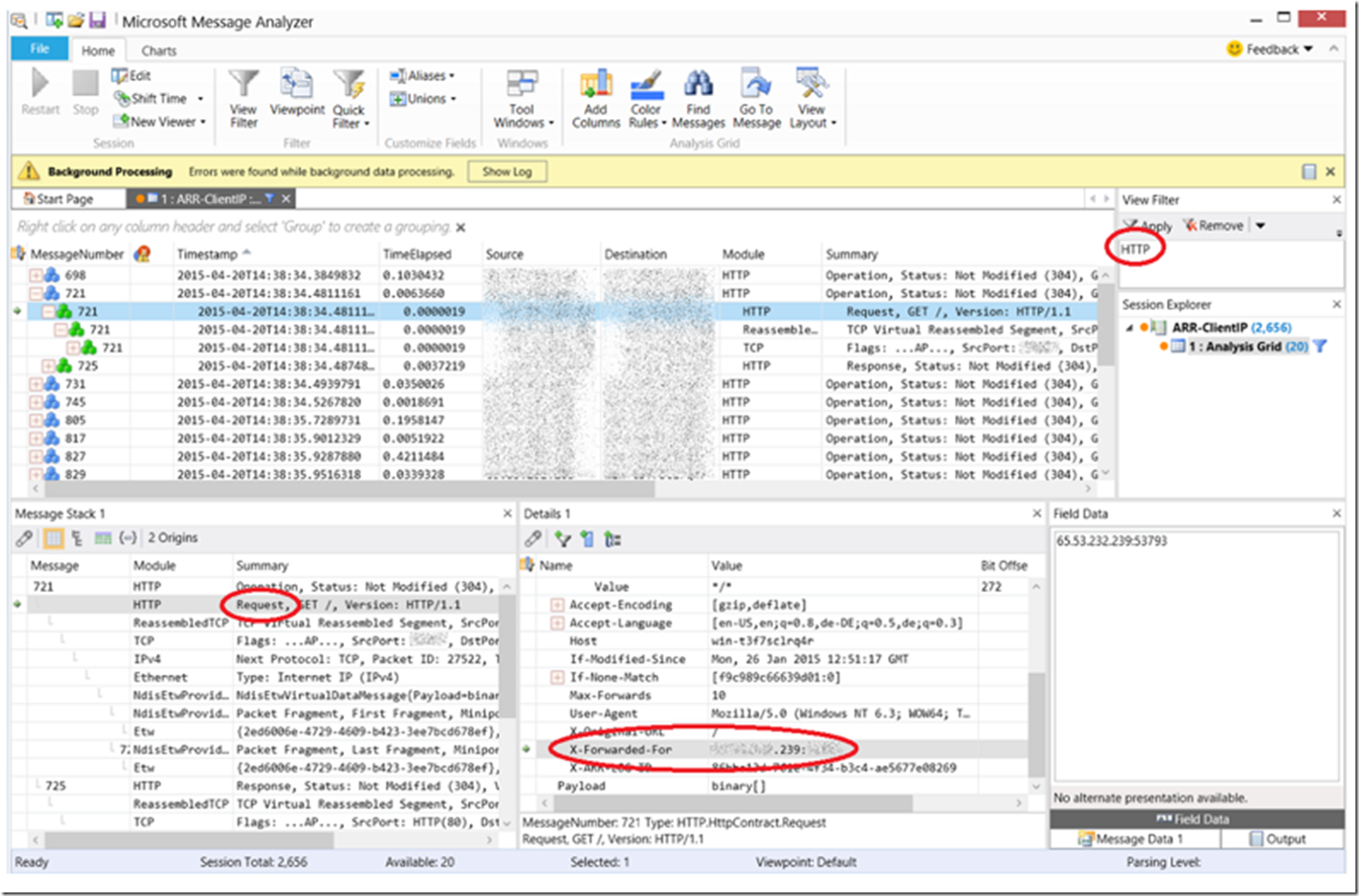Click the filter funnel icon beside Analysis Grid
The height and width of the screenshot is (896, 1359).
point(1321,346)
